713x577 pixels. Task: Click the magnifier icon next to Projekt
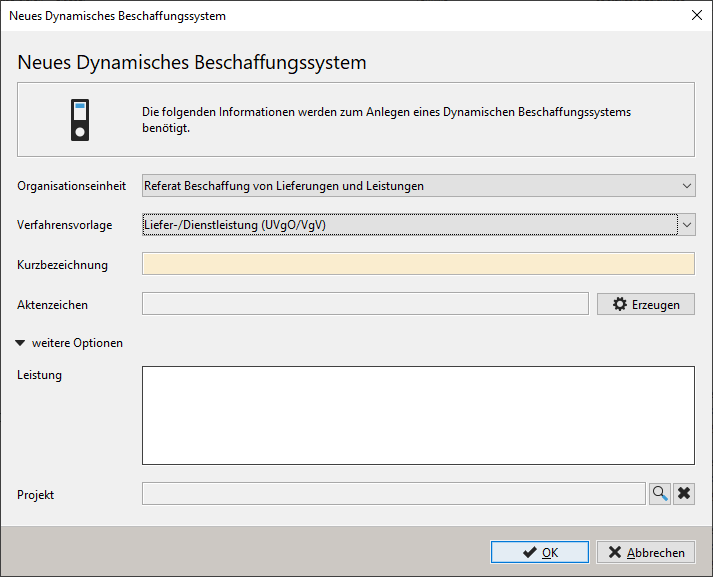(660, 493)
